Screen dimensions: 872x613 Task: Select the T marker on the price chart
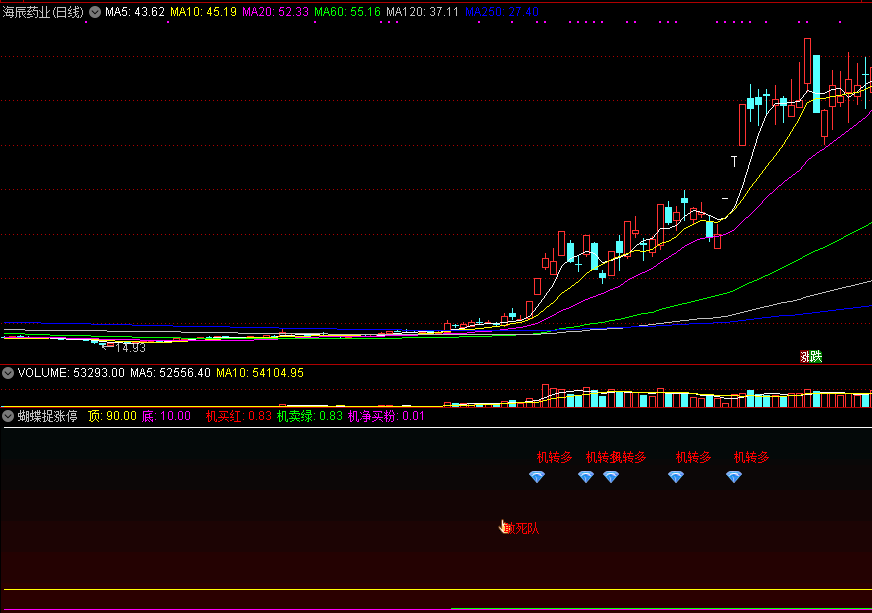(x=734, y=161)
